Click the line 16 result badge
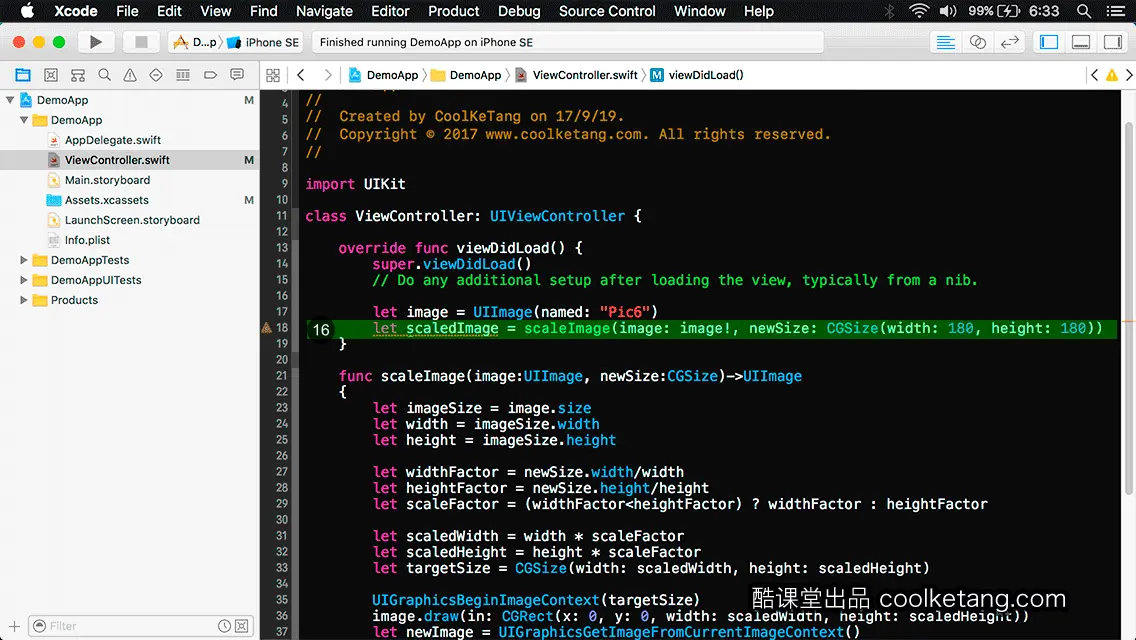The height and width of the screenshot is (640, 1136). pos(321,330)
